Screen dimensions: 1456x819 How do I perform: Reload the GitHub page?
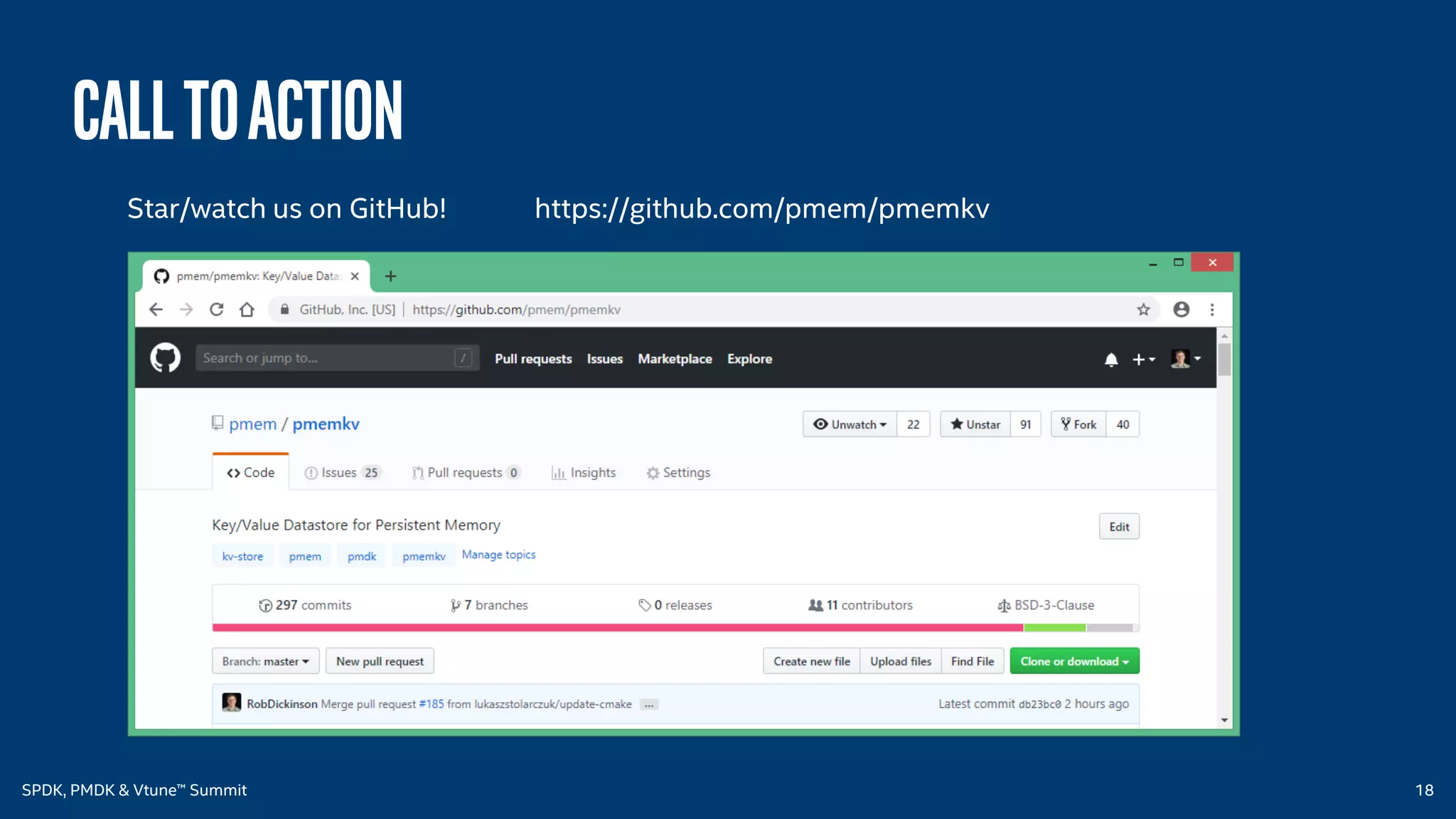click(217, 309)
